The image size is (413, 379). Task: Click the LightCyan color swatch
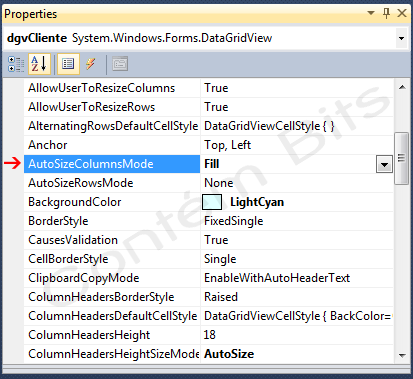(212, 202)
